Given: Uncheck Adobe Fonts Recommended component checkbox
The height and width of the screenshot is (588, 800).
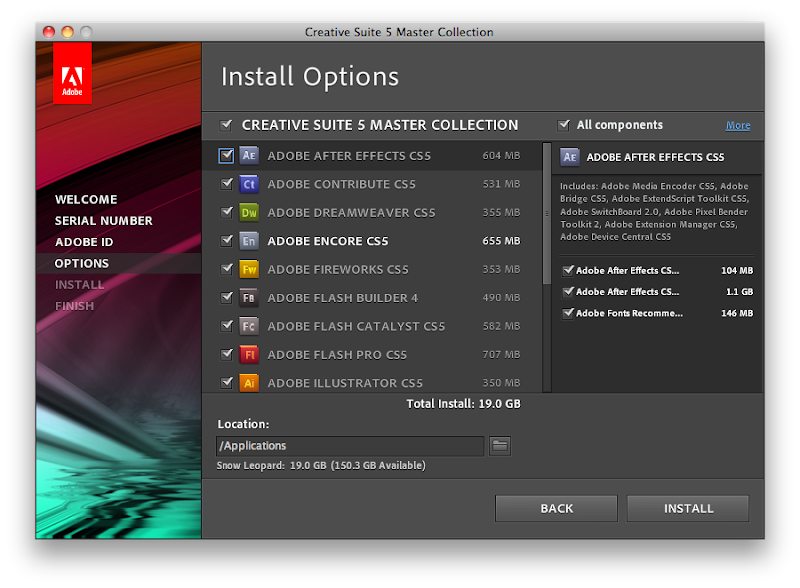Looking at the screenshot, I should (568, 313).
